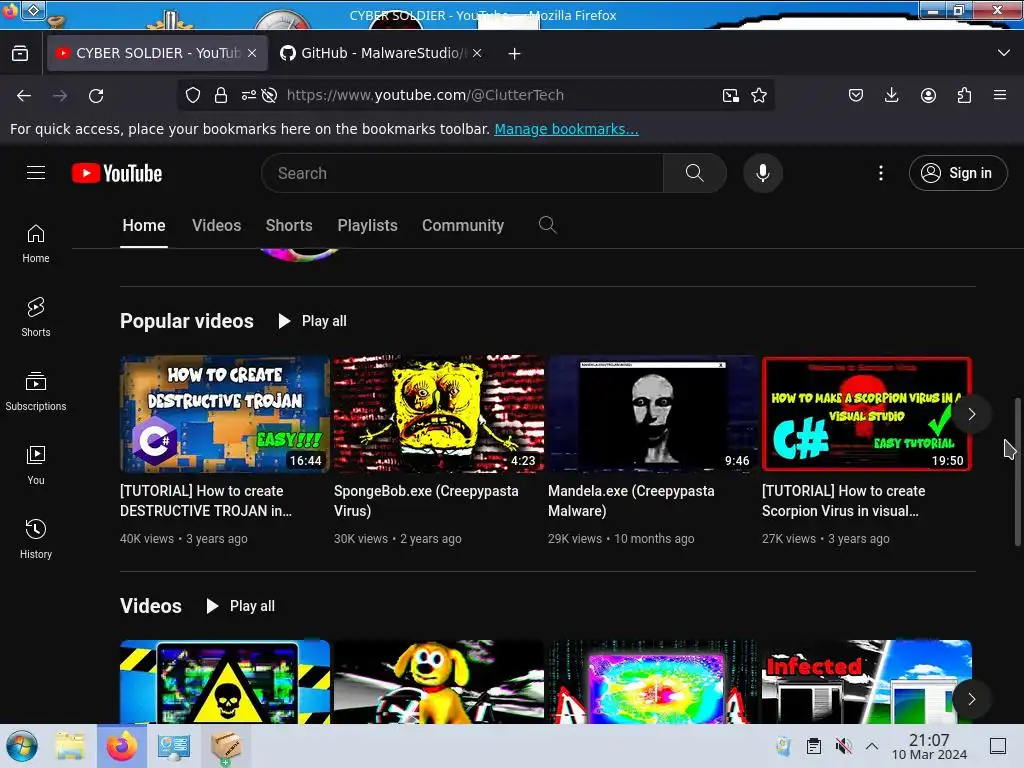Start voice search with microphone icon

(x=763, y=173)
